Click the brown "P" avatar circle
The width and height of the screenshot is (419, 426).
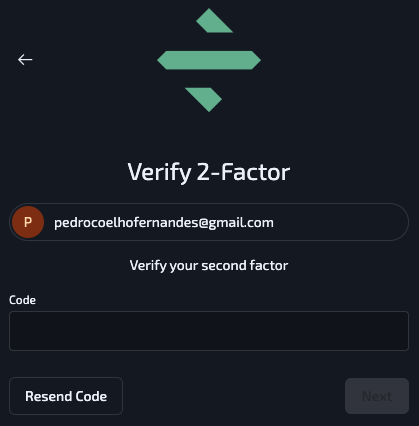click(28, 222)
